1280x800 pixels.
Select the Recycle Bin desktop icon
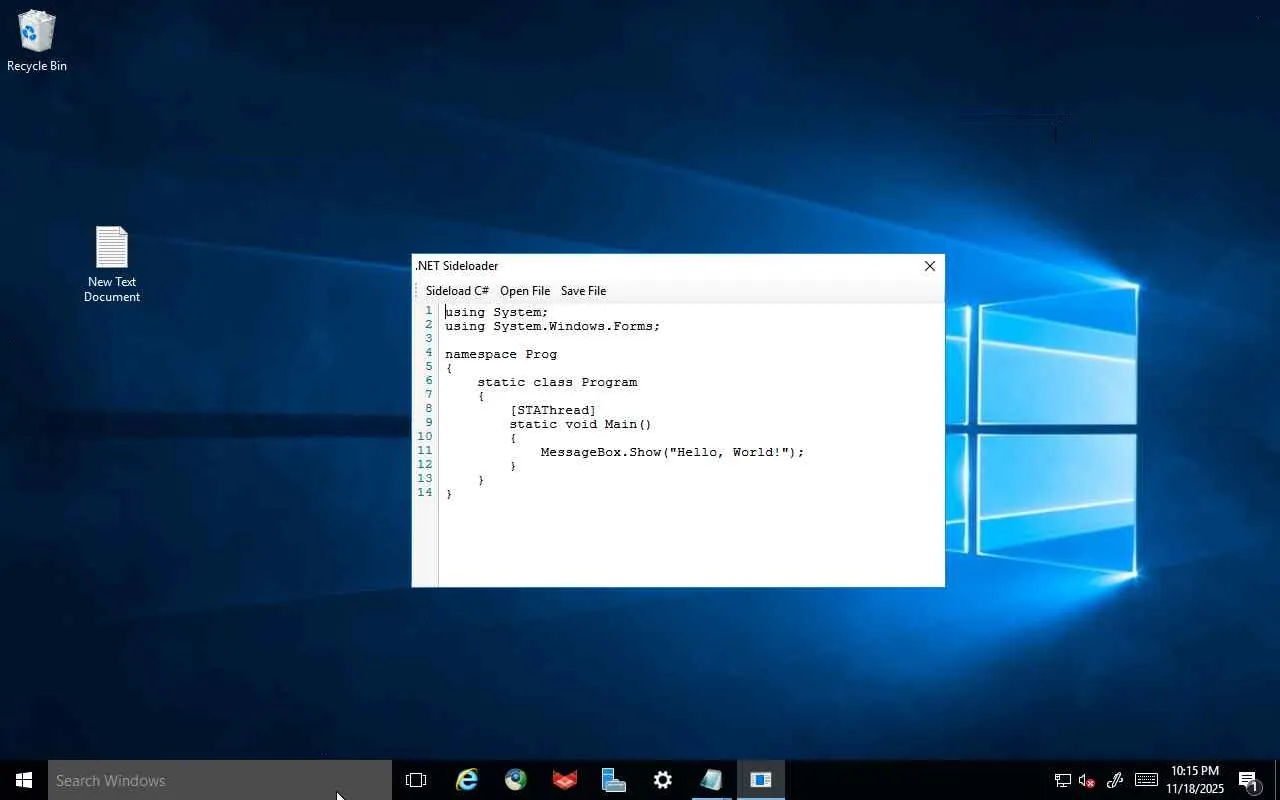click(36, 41)
